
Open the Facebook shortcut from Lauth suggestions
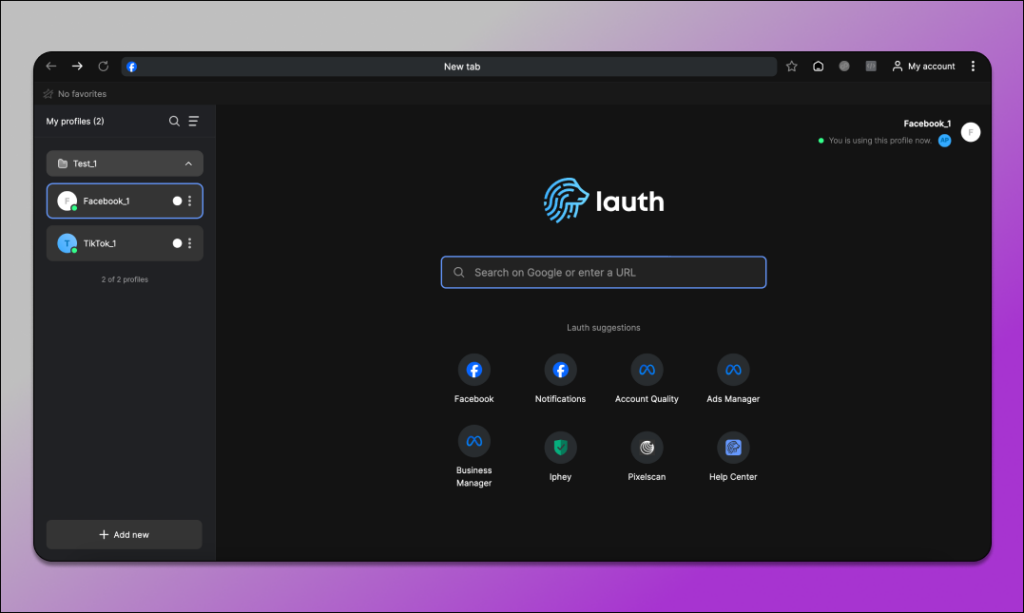click(x=473, y=369)
